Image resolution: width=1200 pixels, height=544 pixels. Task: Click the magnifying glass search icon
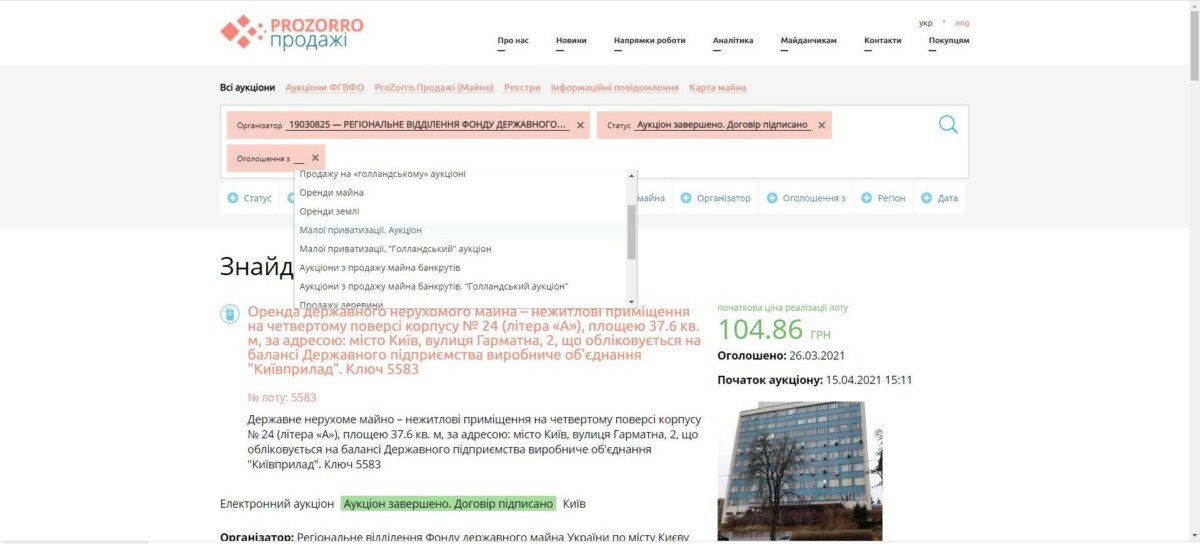[947, 125]
